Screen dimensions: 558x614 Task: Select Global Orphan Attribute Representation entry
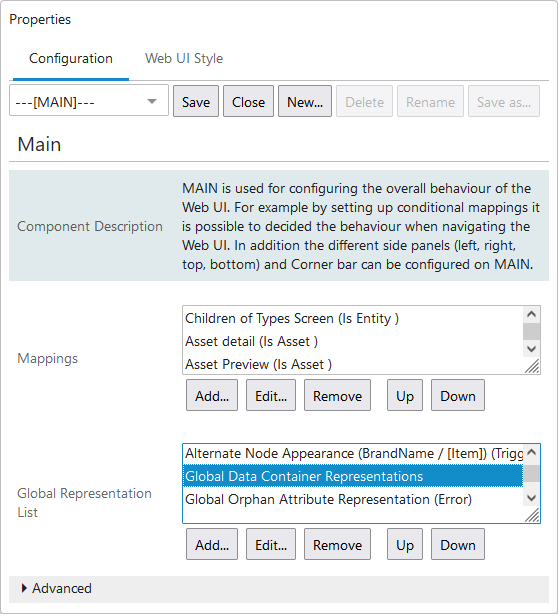pyautogui.click(x=353, y=499)
